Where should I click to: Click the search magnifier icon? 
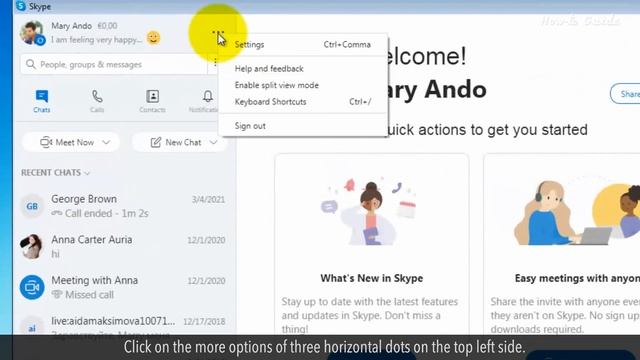pos(31,64)
